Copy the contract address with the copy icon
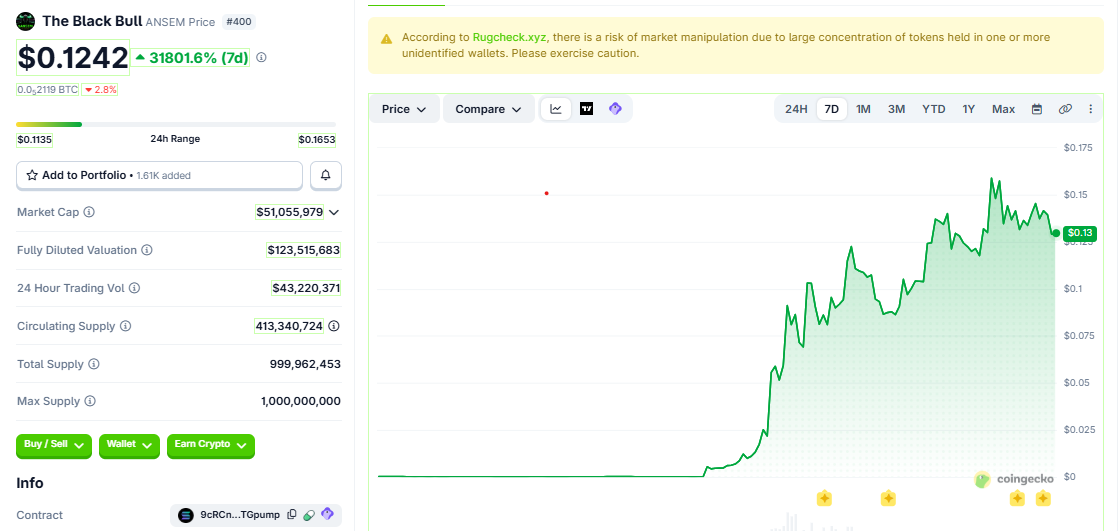The width and height of the screenshot is (1120, 531). [291, 514]
